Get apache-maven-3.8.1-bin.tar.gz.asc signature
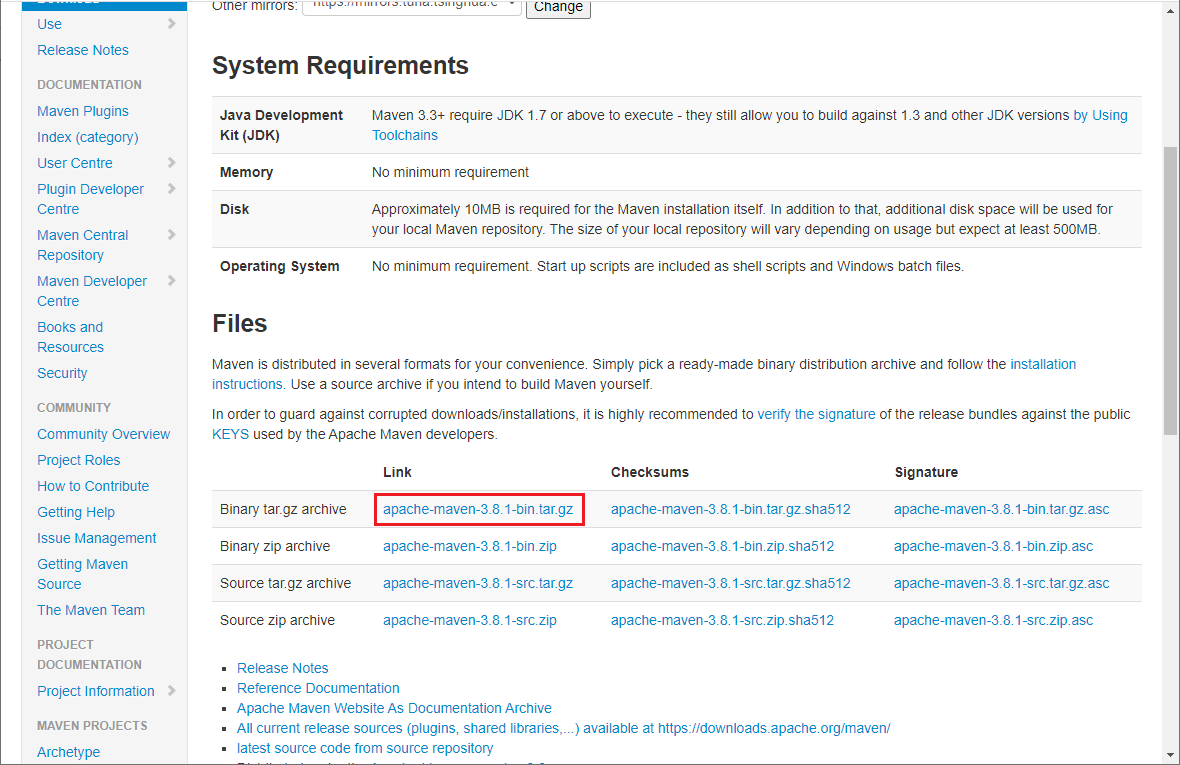Screen dimensions: 1180x765 pyautogui.click(x=1002, y=509)
